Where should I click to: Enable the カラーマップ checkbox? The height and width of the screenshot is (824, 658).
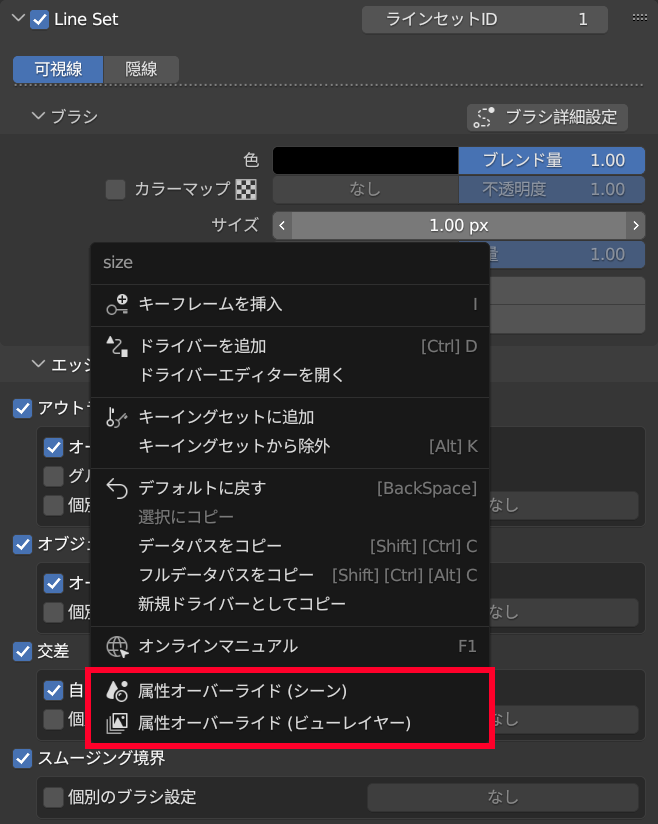pyautogui.click(x=116, y=189)
